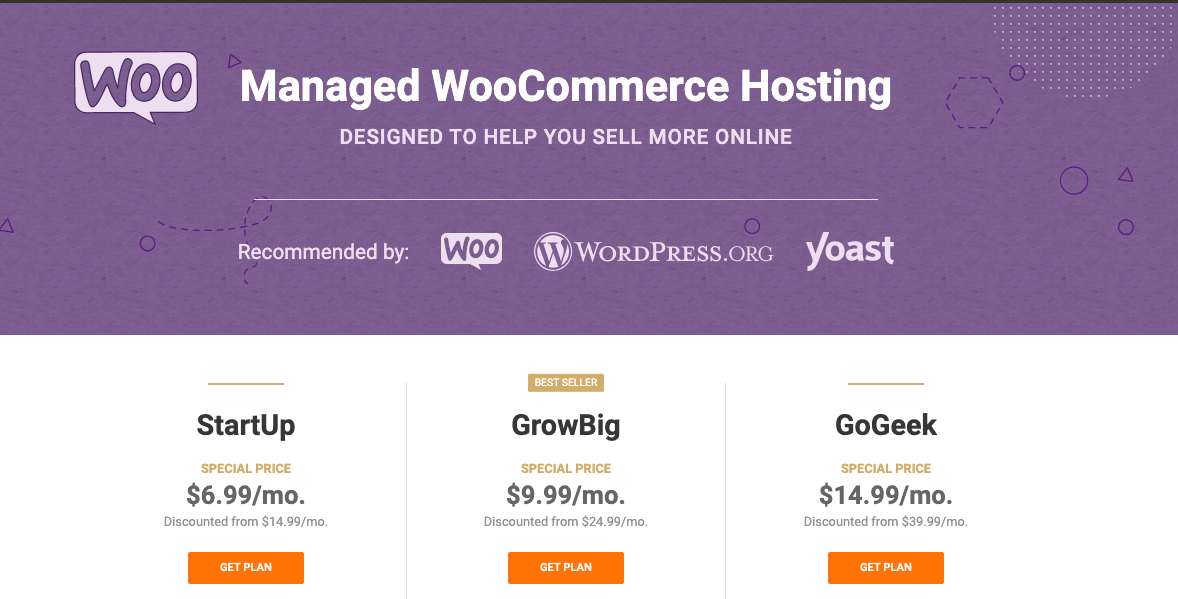Click the Yoast logo
This screenshot has height=599, width=1178.
click(x=849, y=250)
